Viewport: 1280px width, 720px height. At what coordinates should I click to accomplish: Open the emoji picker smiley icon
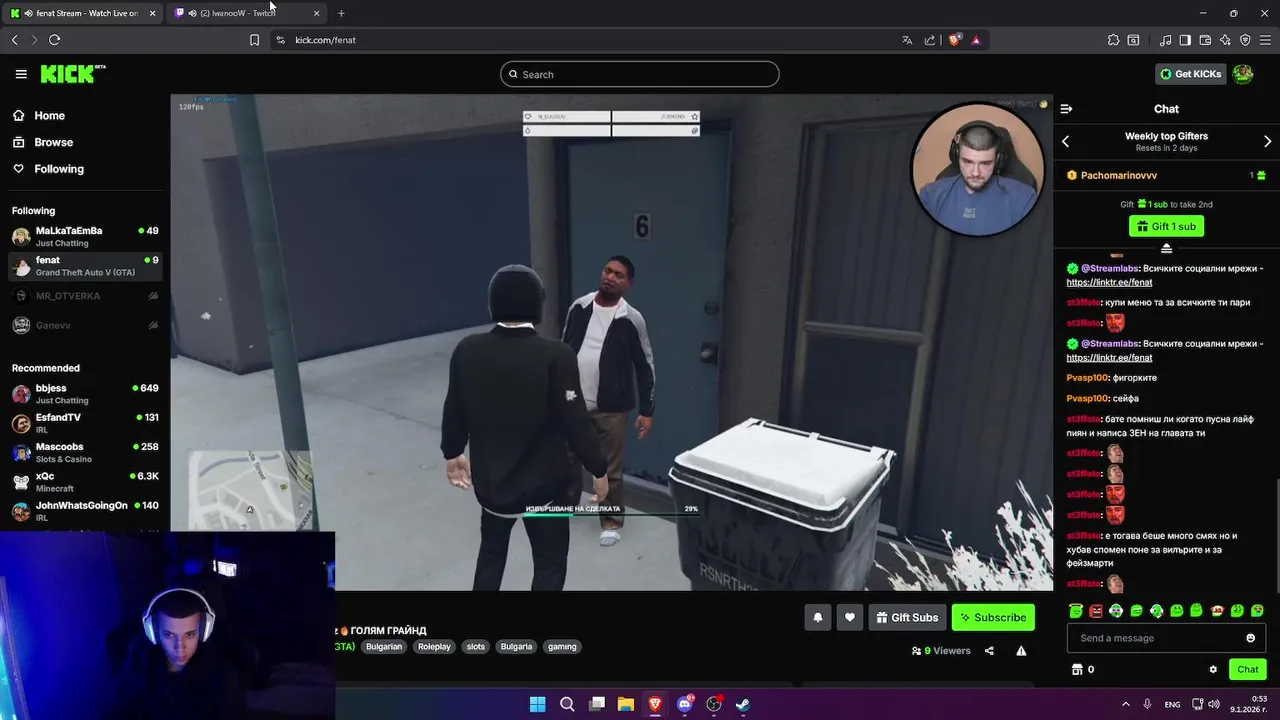coord(1250,638)
